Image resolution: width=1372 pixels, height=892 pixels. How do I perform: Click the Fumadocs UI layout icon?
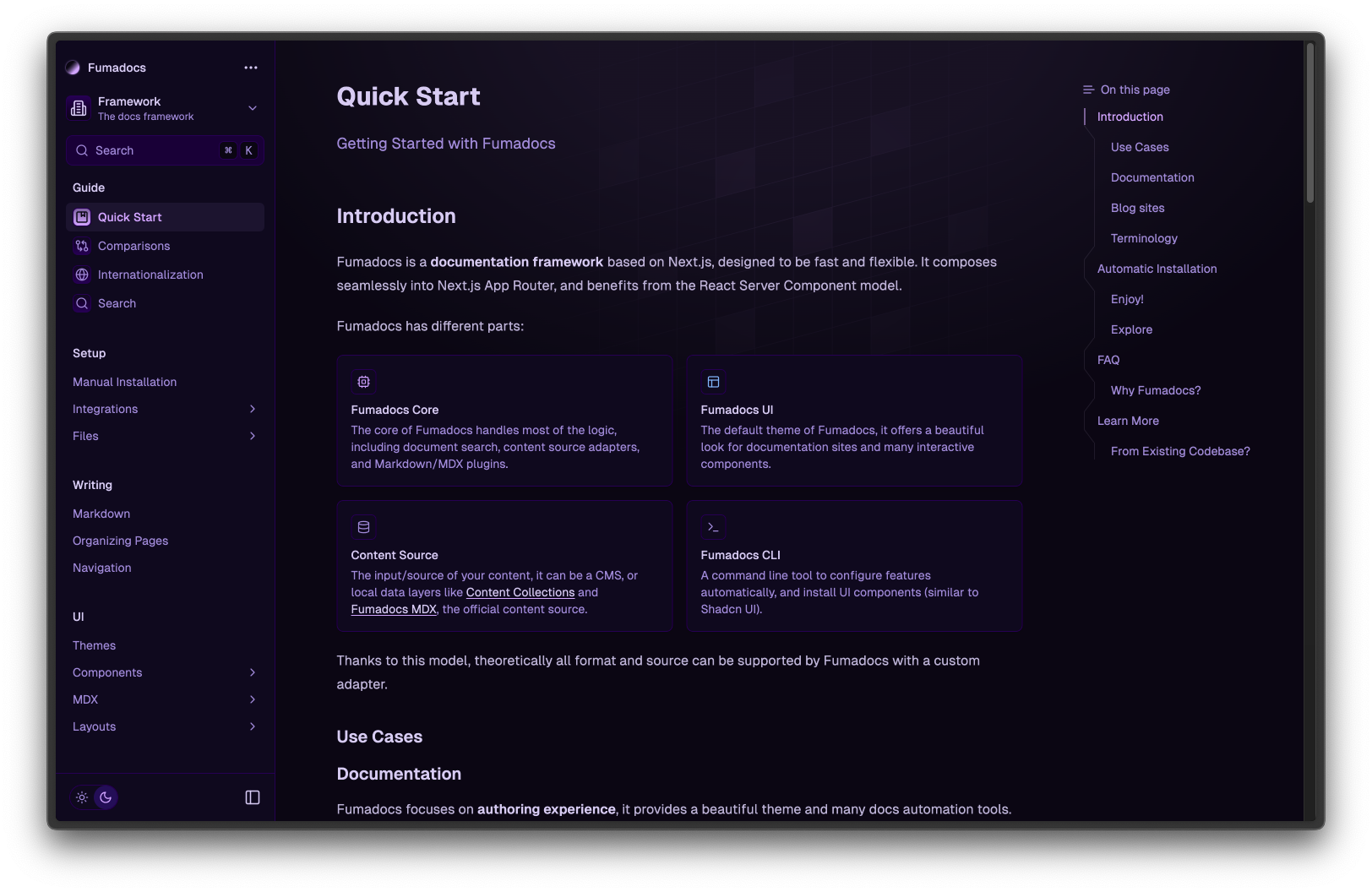click(714, 382)
